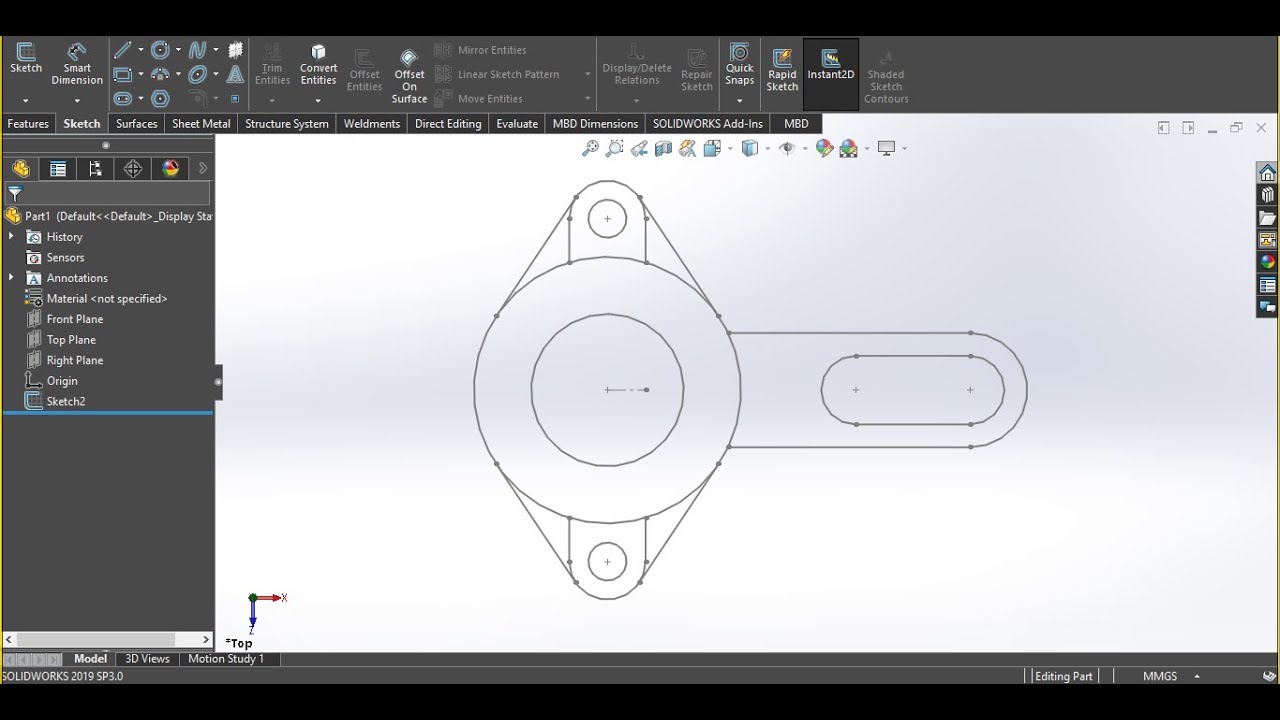Click the Smart Dimension tool
This screenshot has height=720, width=1280.
click(77, 64)
